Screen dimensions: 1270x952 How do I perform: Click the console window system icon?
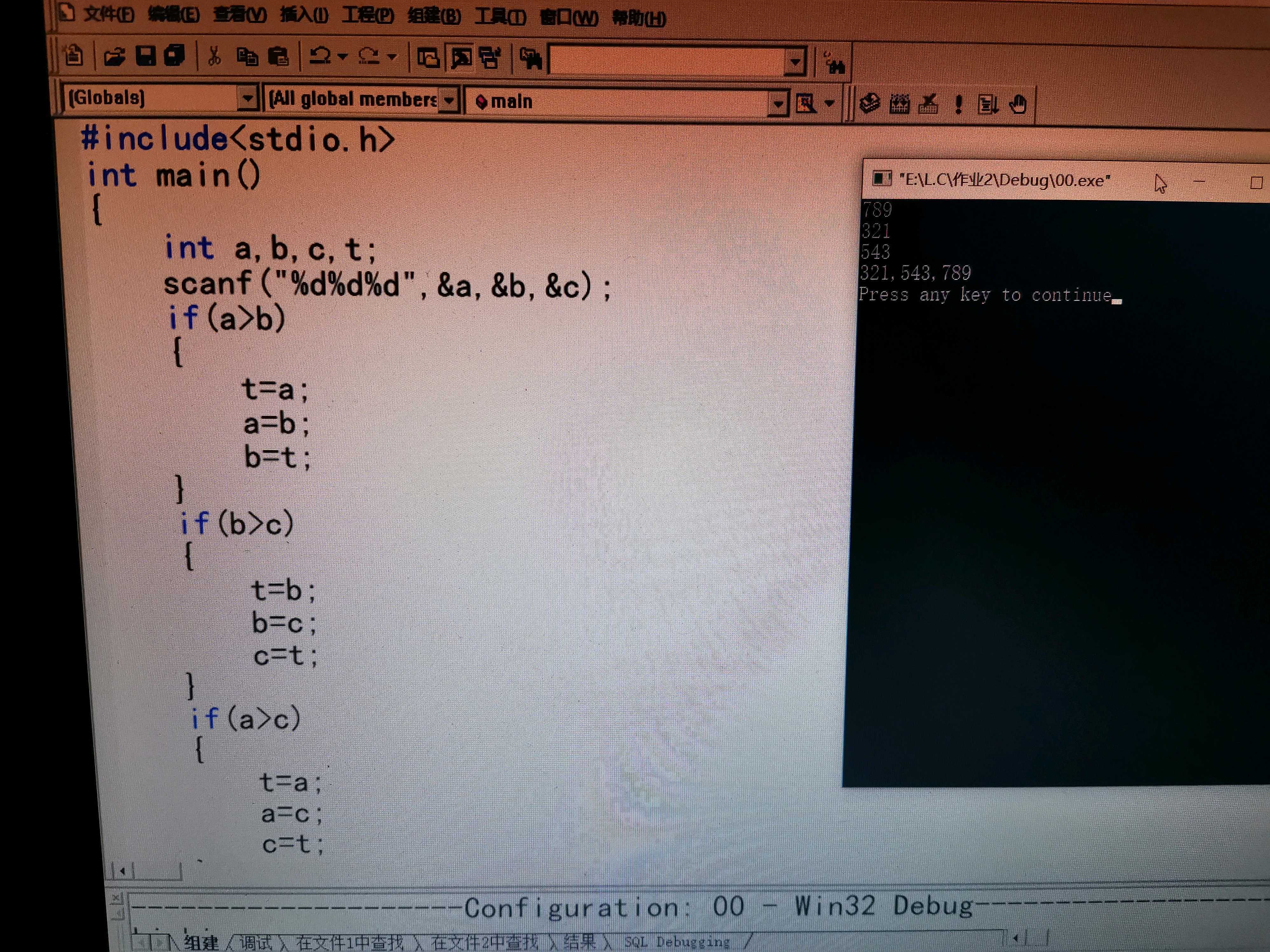pos(881,178)
